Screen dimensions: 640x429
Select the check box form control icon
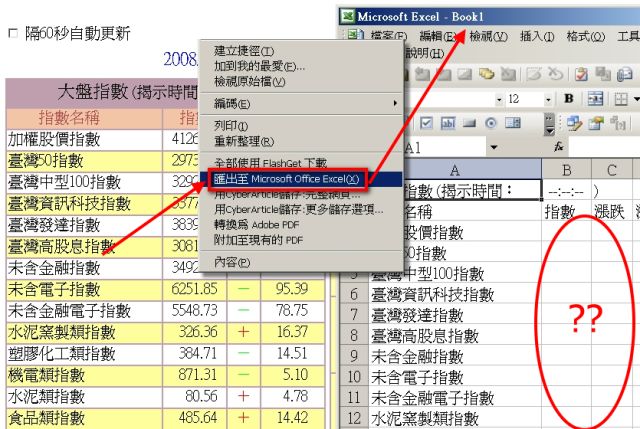click(426, 123)
